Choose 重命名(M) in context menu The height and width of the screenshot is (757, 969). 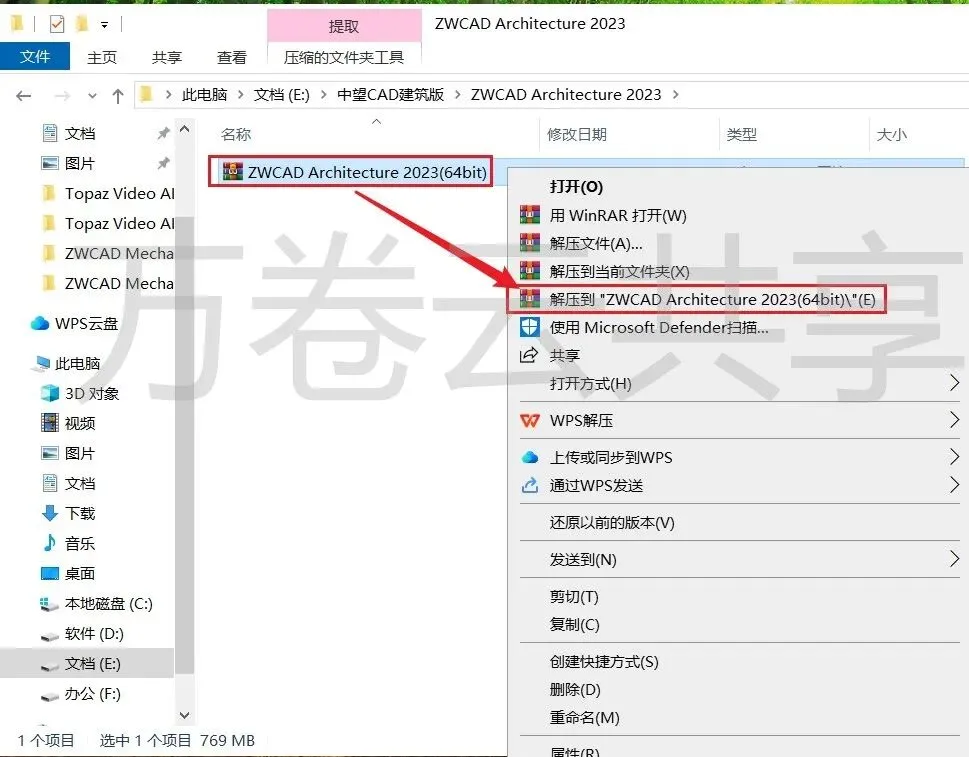pos(585,717)
